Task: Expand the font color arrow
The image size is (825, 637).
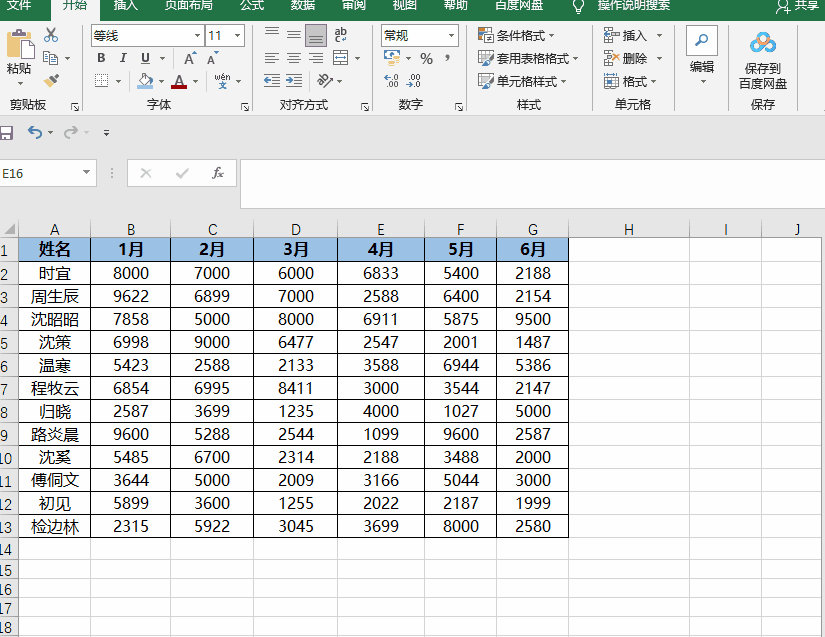Action: [195, 82]
